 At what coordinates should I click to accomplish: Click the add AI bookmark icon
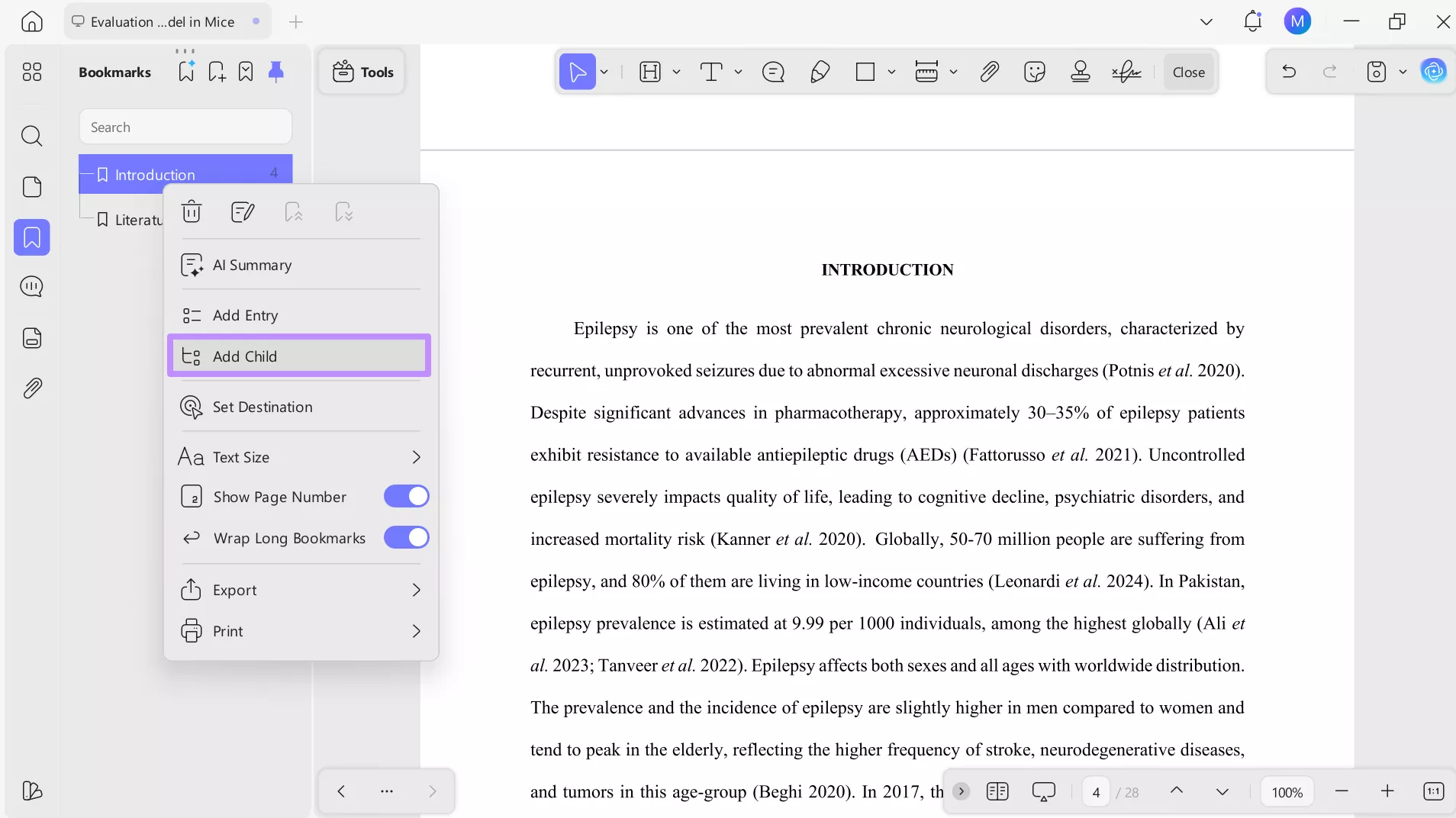click(186, 71)
